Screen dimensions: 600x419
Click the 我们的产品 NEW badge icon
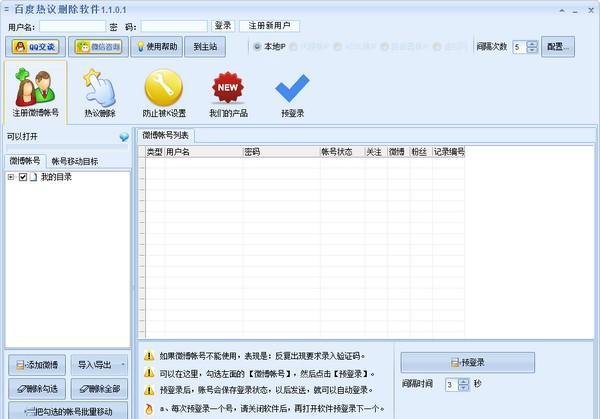tap(228, 92)
